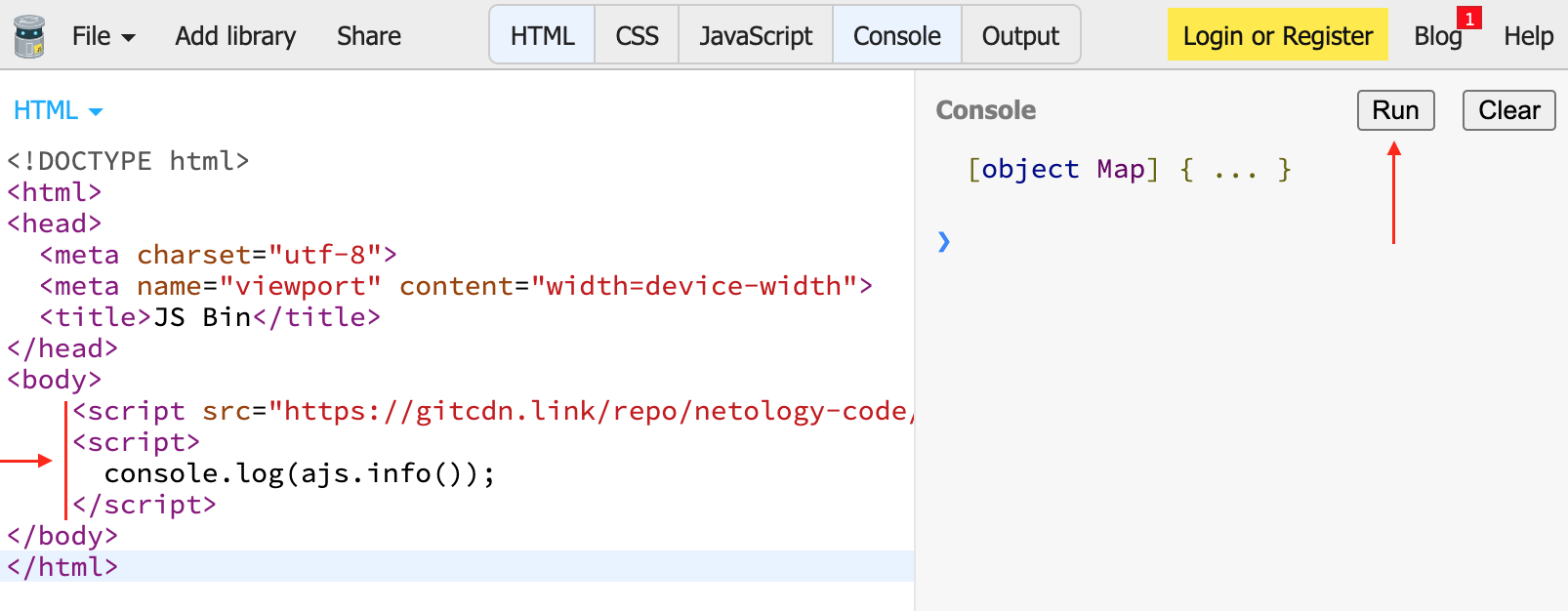Click the closing </head> tag line
1568x611 pixels.
pos(62,348)
